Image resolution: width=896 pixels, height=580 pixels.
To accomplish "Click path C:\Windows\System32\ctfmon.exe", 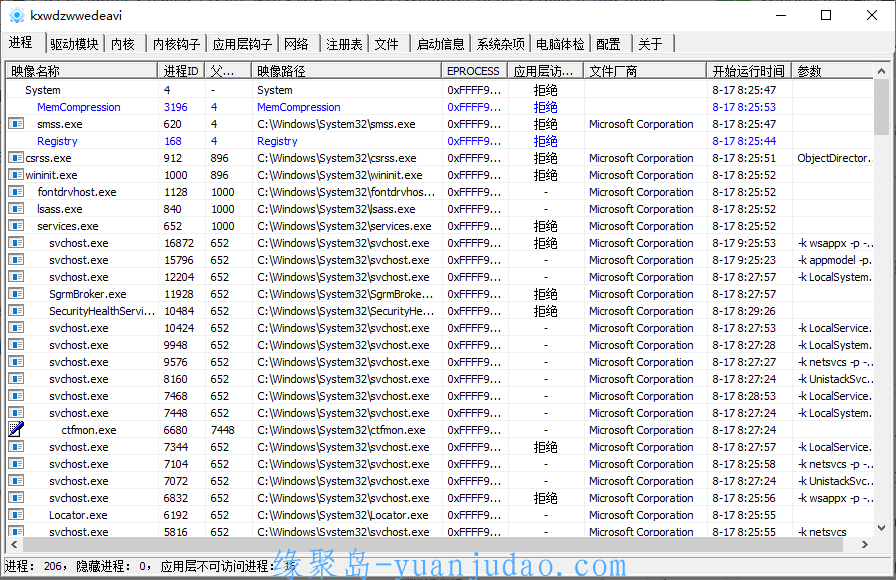I will (341, 430).
